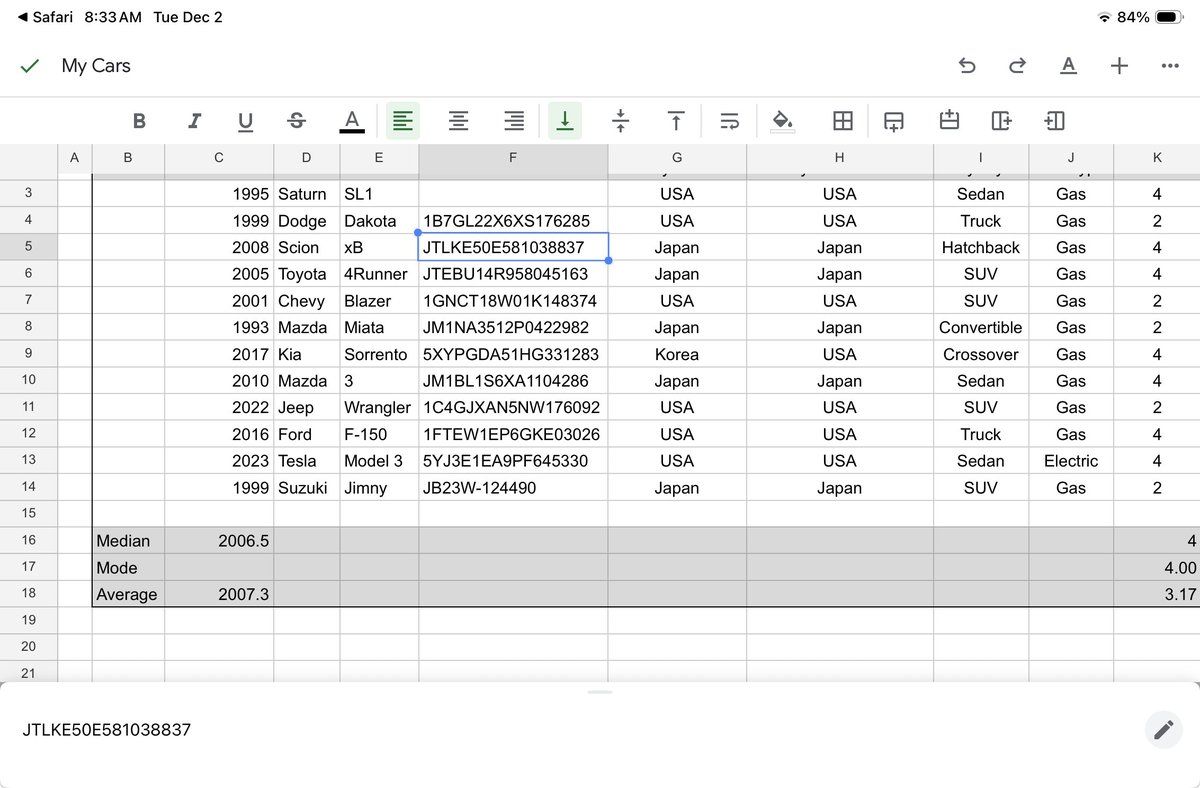Select row 5 header
The image size is (1200, 788).
28,247
